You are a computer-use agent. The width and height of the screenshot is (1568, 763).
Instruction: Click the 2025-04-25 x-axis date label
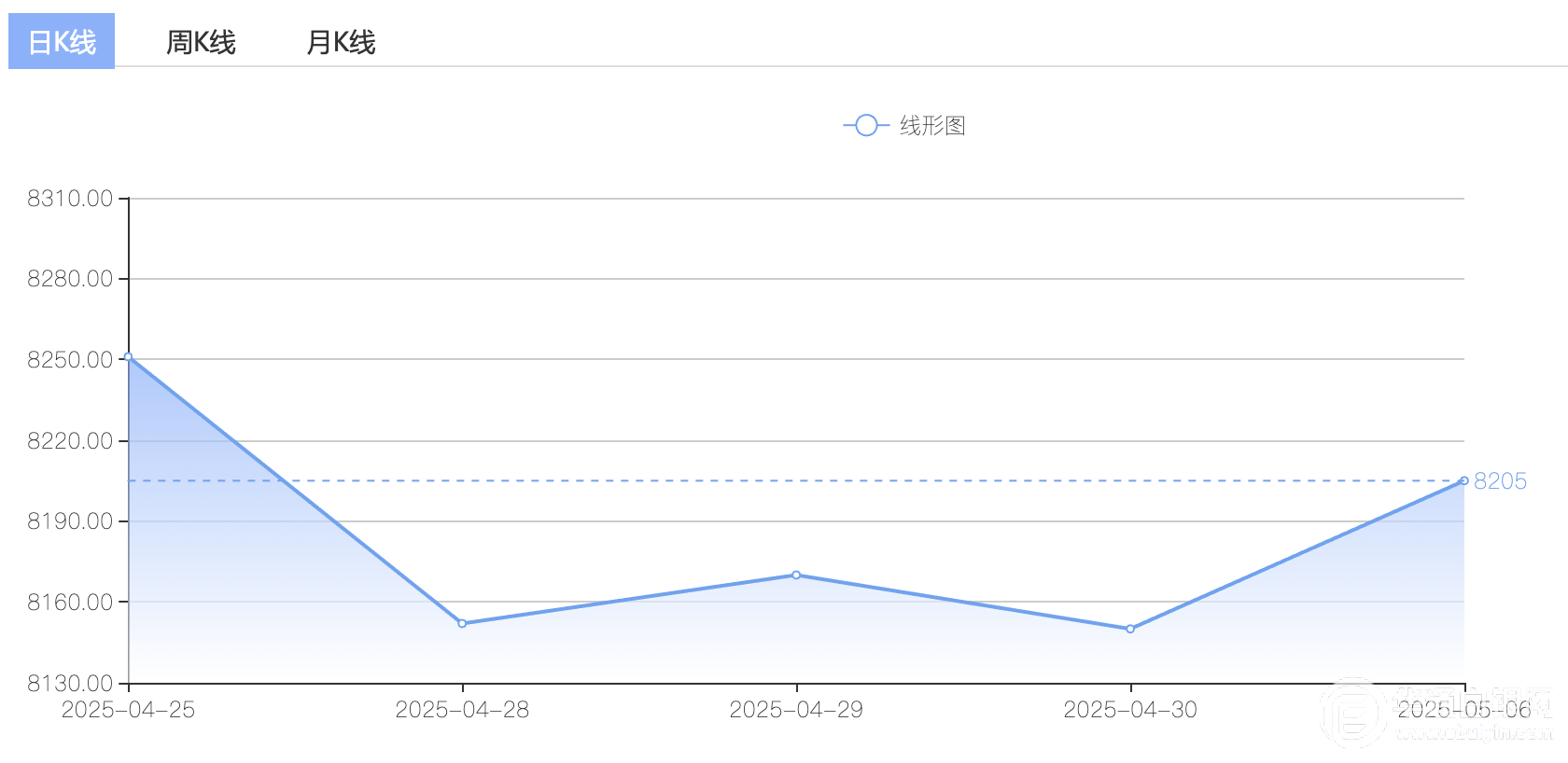[129, 710]
